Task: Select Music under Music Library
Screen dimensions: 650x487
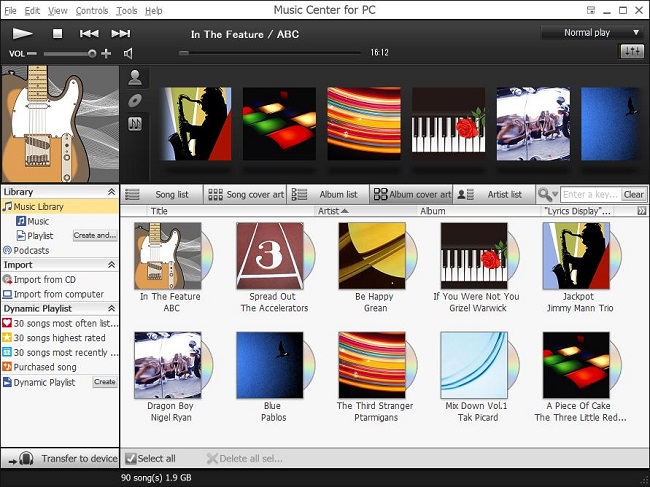Action: click(33, 221)
